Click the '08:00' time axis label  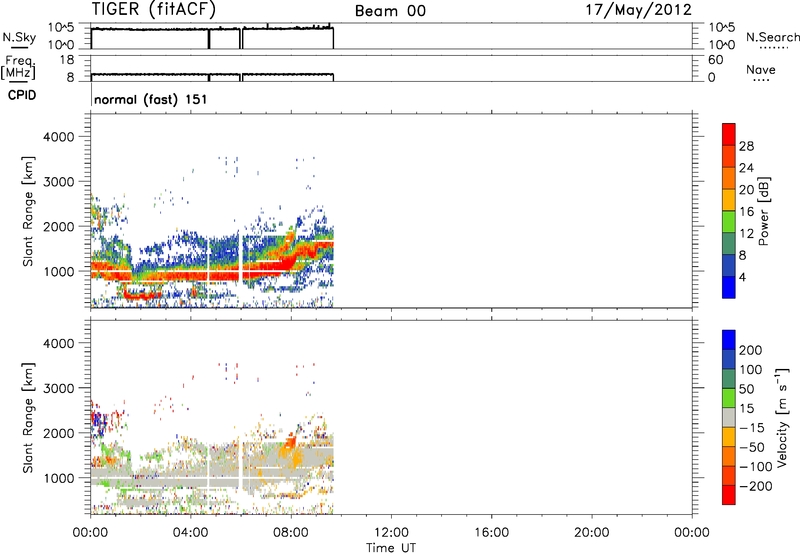pyautogui.click(x=291, y=533)
